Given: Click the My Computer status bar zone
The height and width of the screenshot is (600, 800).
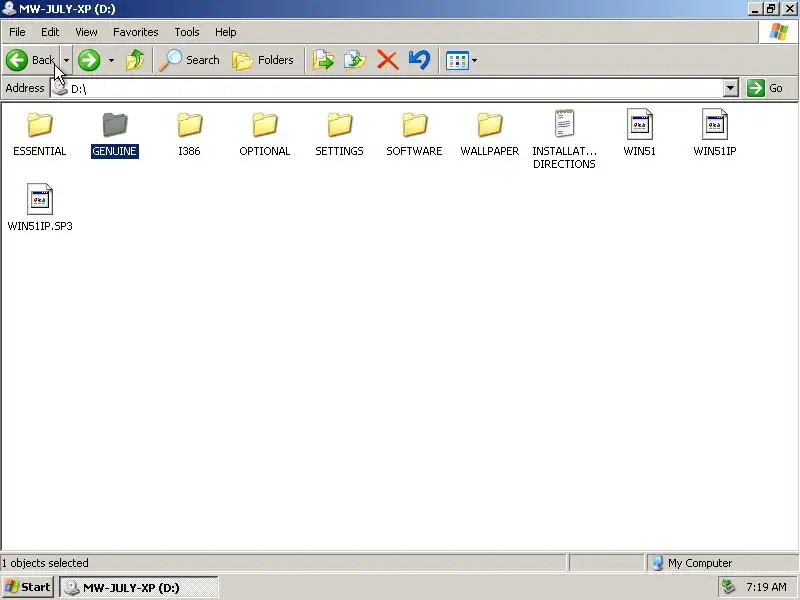Looking at the screenshot, I should click(722, 563).
